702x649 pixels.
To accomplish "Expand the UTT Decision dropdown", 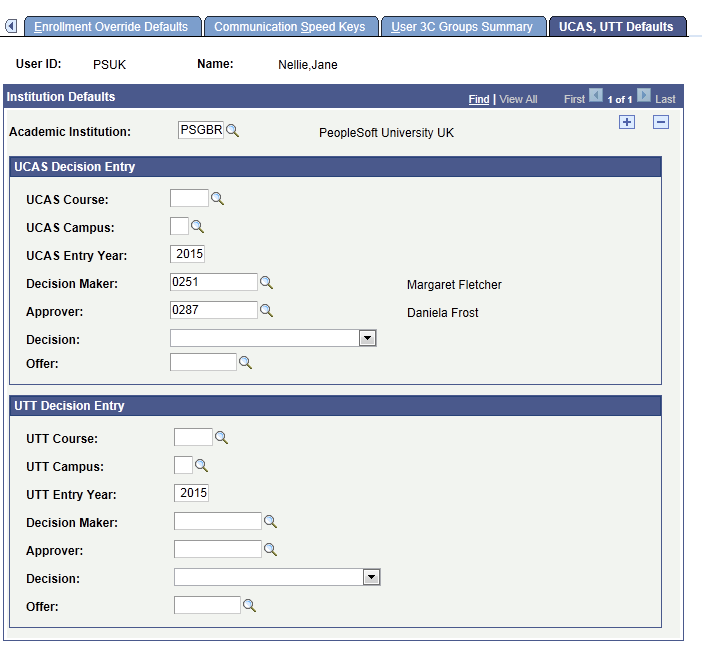I will 372,577.
